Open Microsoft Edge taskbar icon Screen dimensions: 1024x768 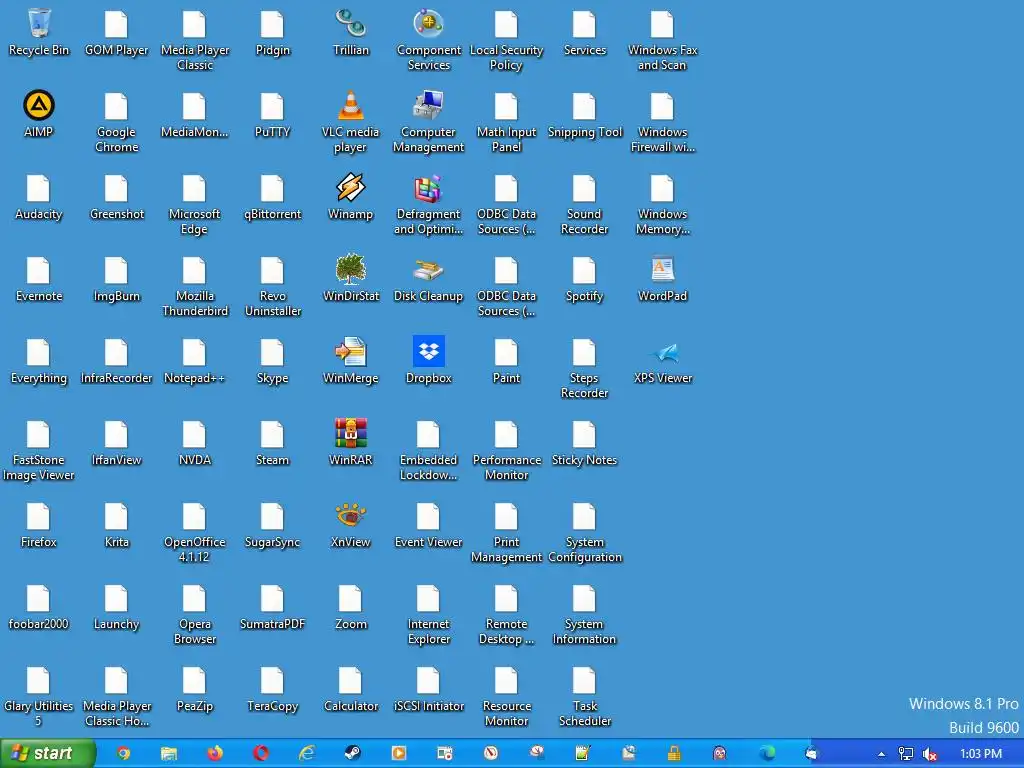coord(766,754)
